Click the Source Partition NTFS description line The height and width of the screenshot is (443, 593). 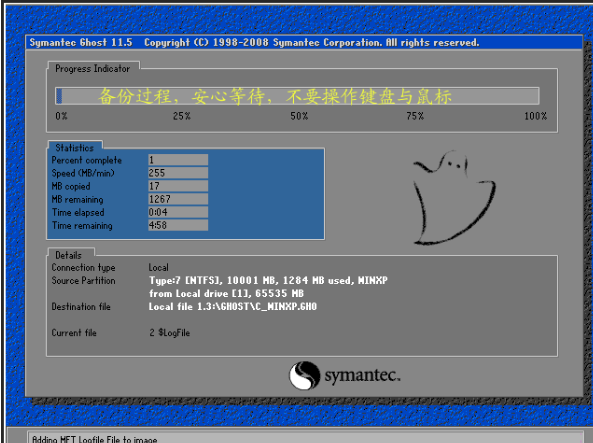coord(268,280)
